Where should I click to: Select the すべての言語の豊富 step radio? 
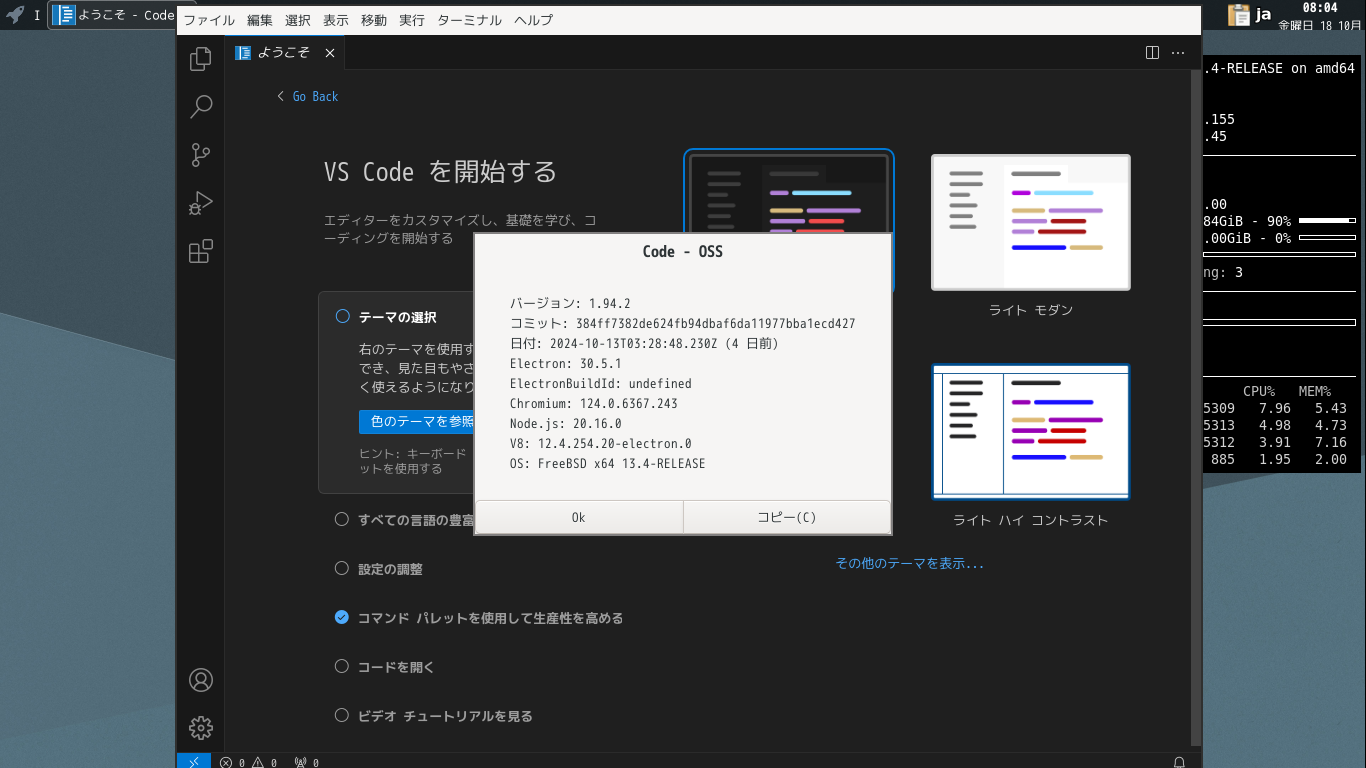pos(342,519)
